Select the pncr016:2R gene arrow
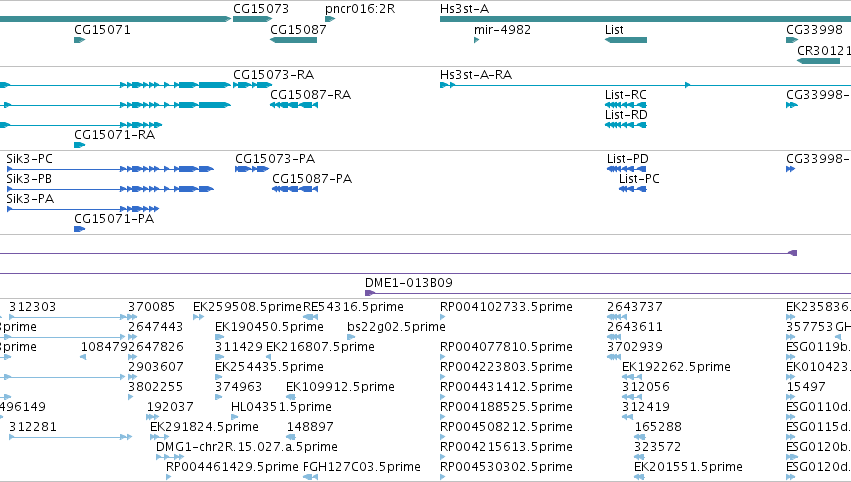 tap(330, 20)
